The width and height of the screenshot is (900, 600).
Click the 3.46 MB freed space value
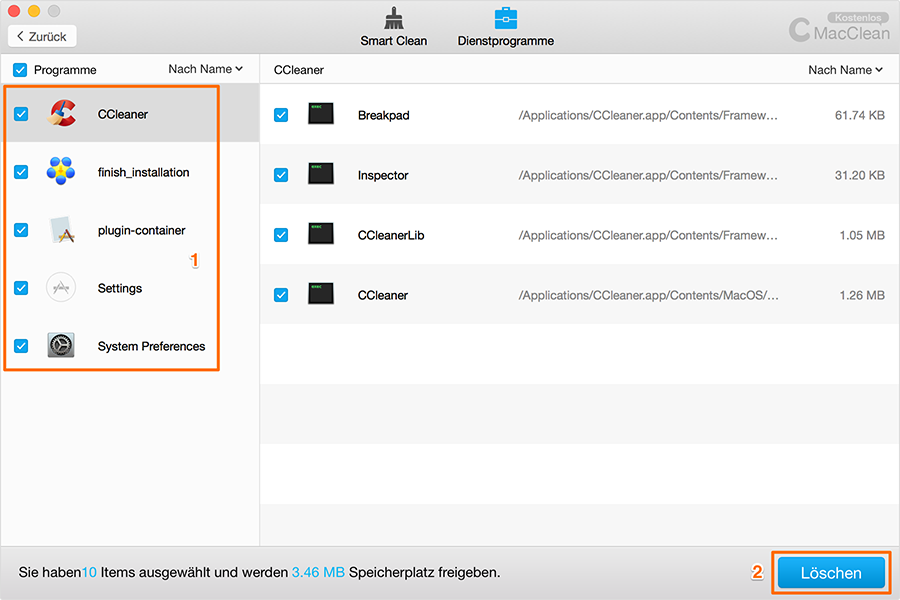tap(318, 572)
